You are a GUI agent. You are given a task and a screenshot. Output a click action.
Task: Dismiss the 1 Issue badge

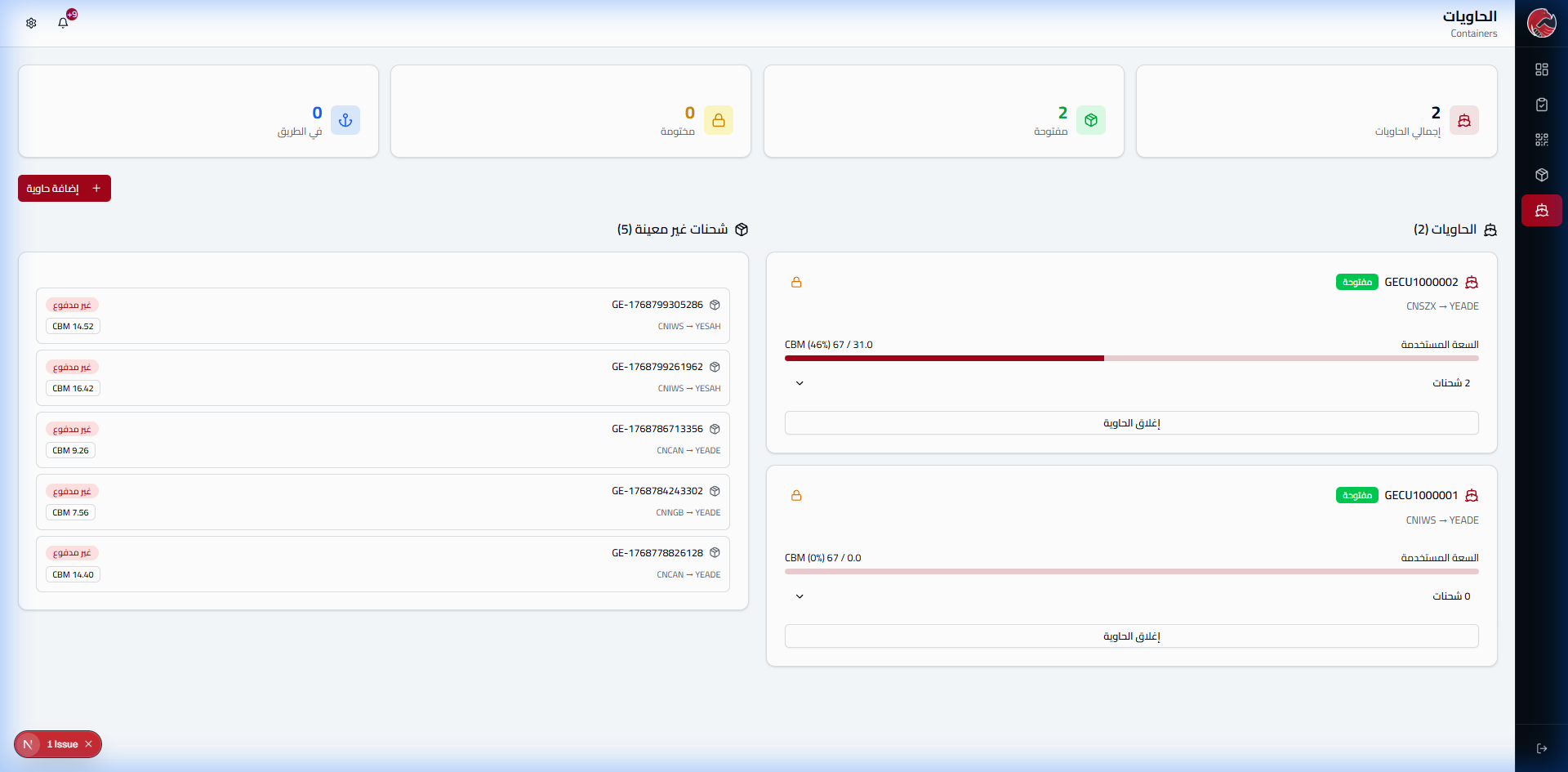[x=88, y=744]
